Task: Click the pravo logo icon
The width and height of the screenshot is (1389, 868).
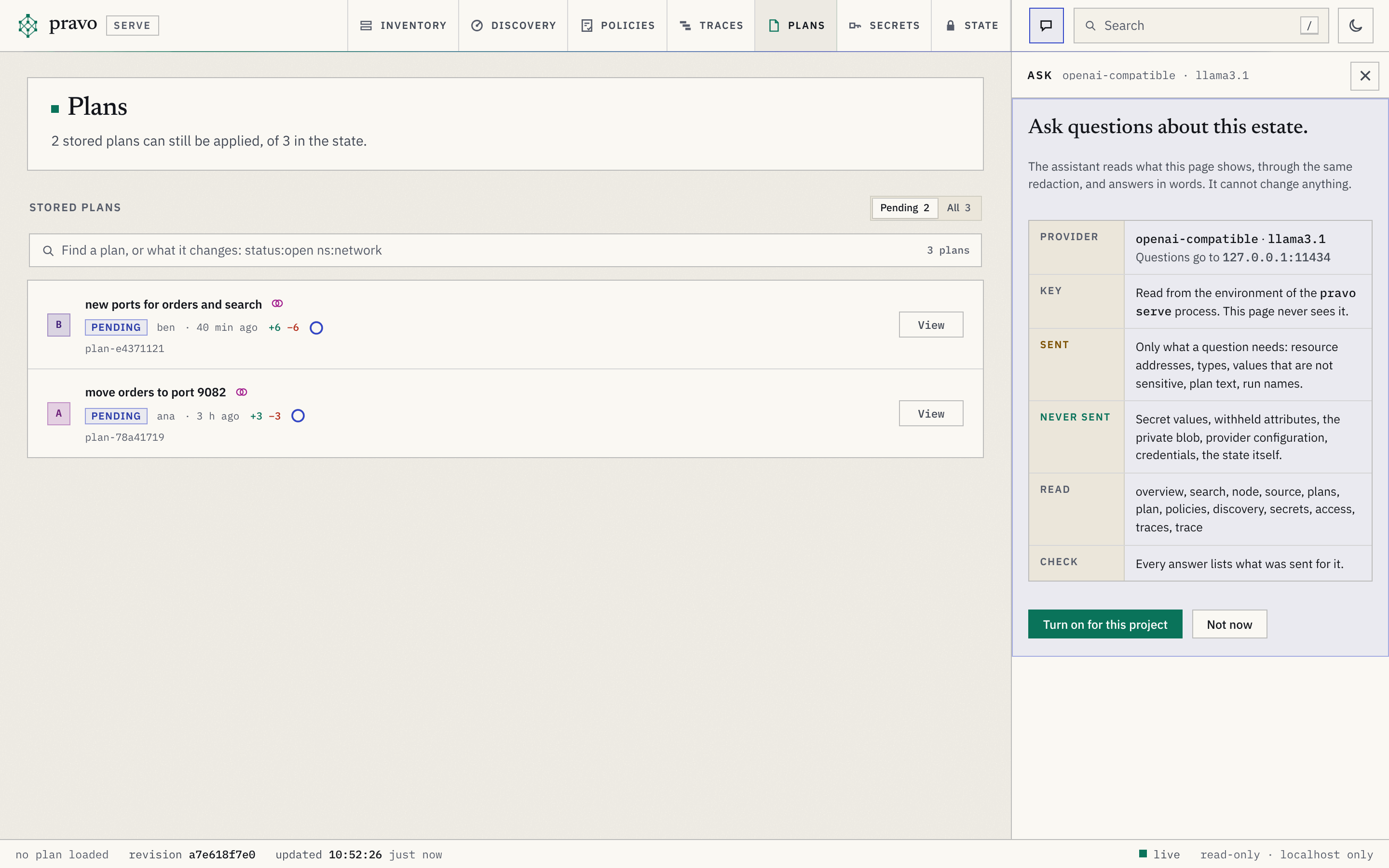Action: tap(27, 25)
